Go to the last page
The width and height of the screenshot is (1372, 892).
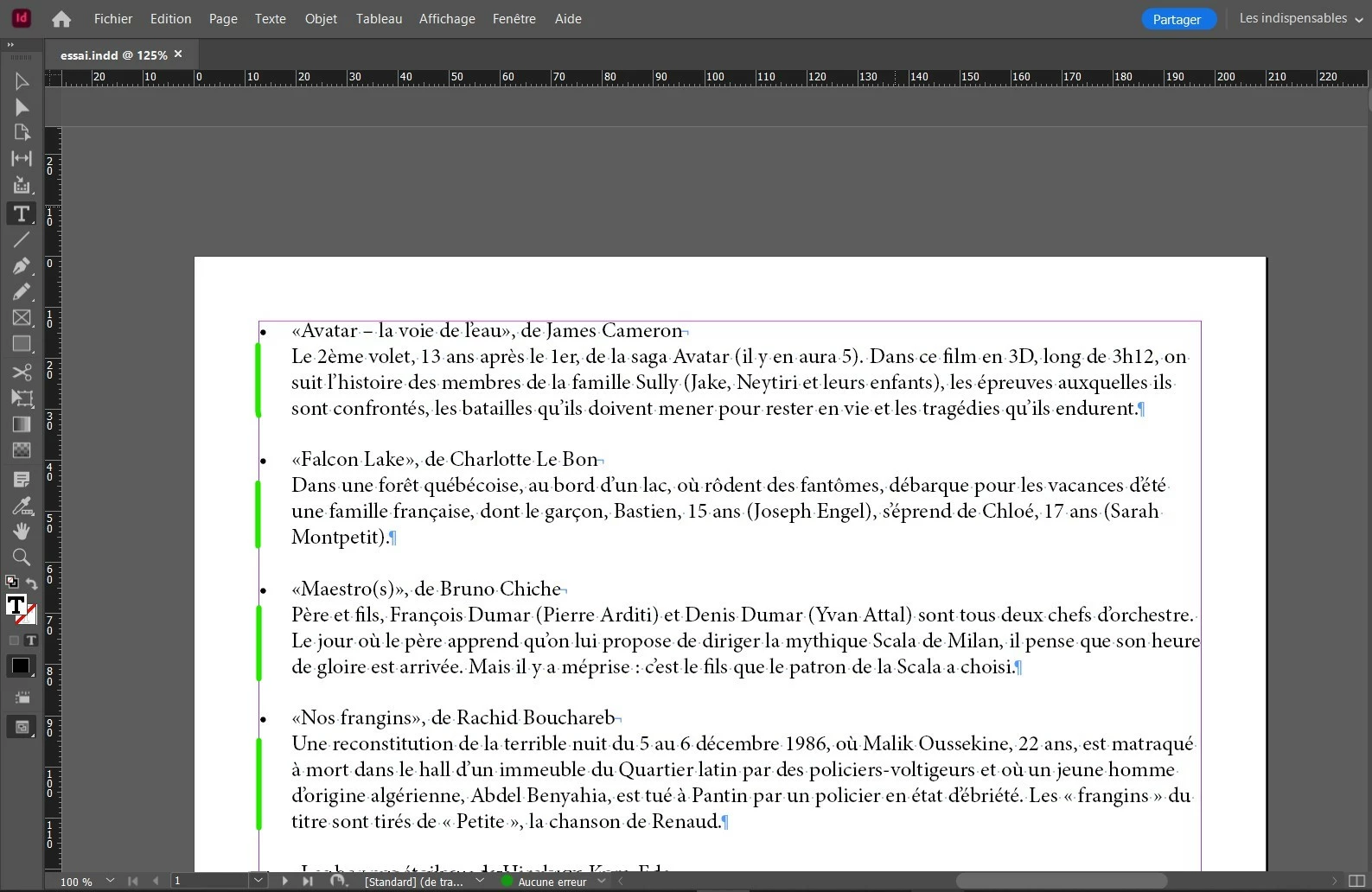pyautogui.click(x=308, y=881)
